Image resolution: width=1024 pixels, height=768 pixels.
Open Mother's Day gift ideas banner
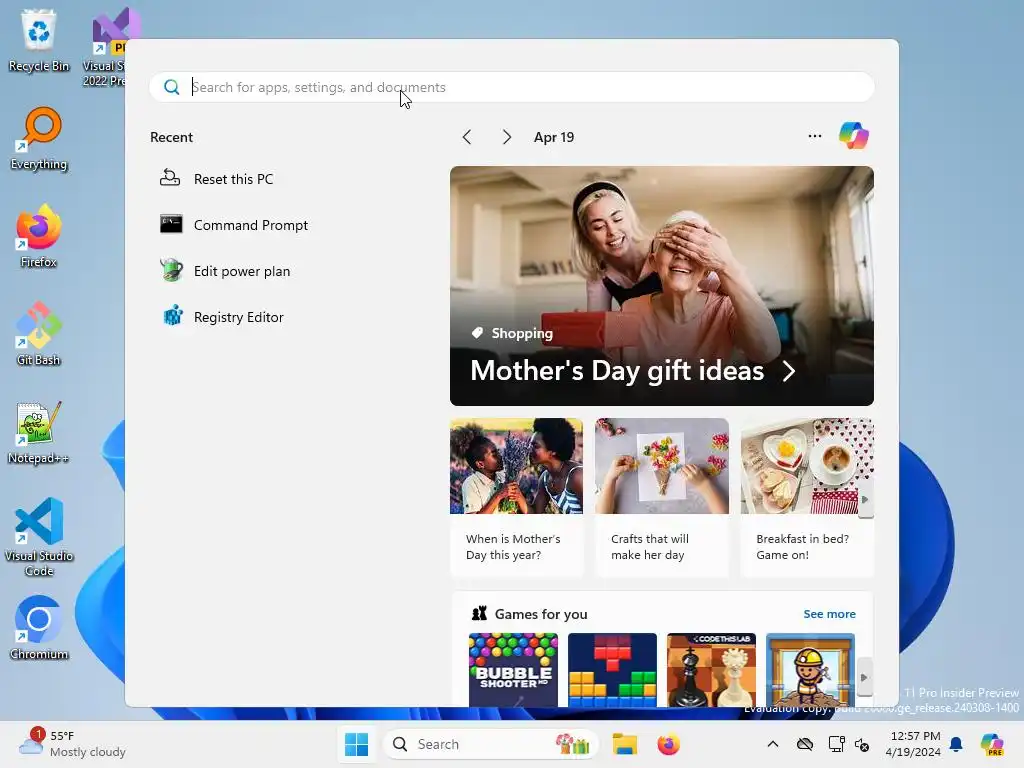click(x=662, y=286)
